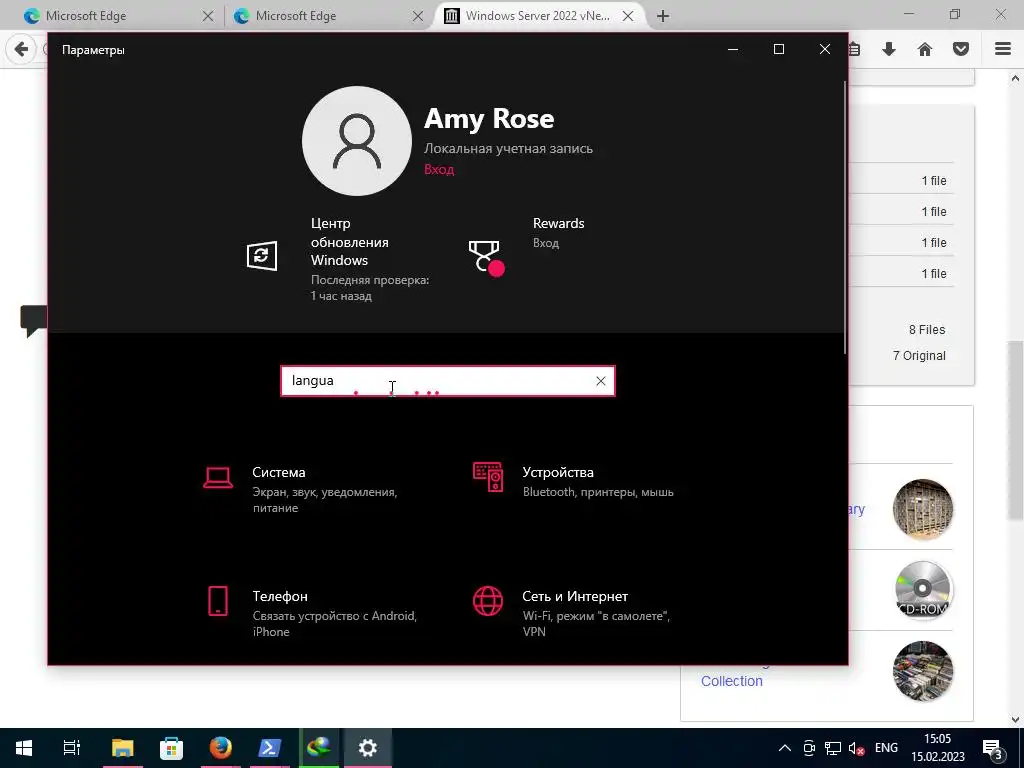Switch the ENG input language indicator
Viewport: 1024px width, 768px height.
click(x=886, y=748)
